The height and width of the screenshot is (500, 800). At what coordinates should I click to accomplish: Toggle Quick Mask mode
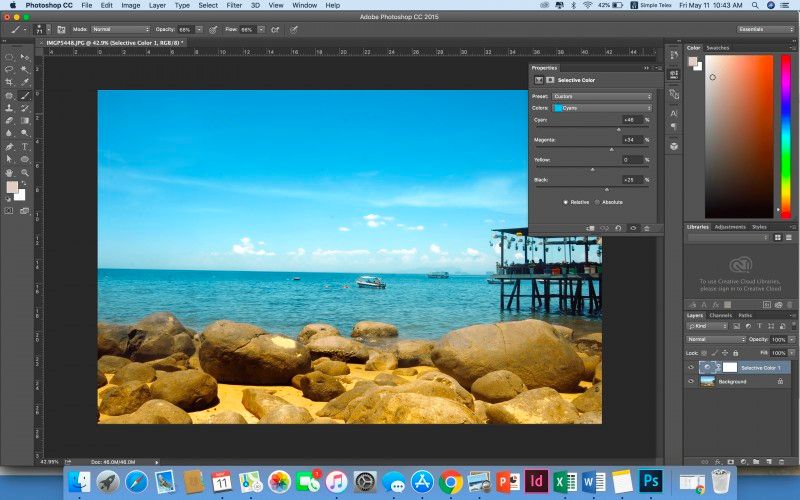pos(9,211)
